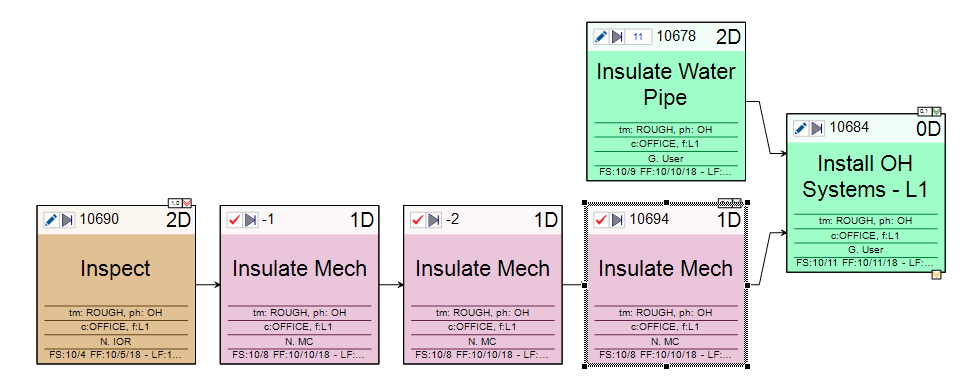Expand the orange chevron below Install OH Systems
960x388 pixels.
937,275
